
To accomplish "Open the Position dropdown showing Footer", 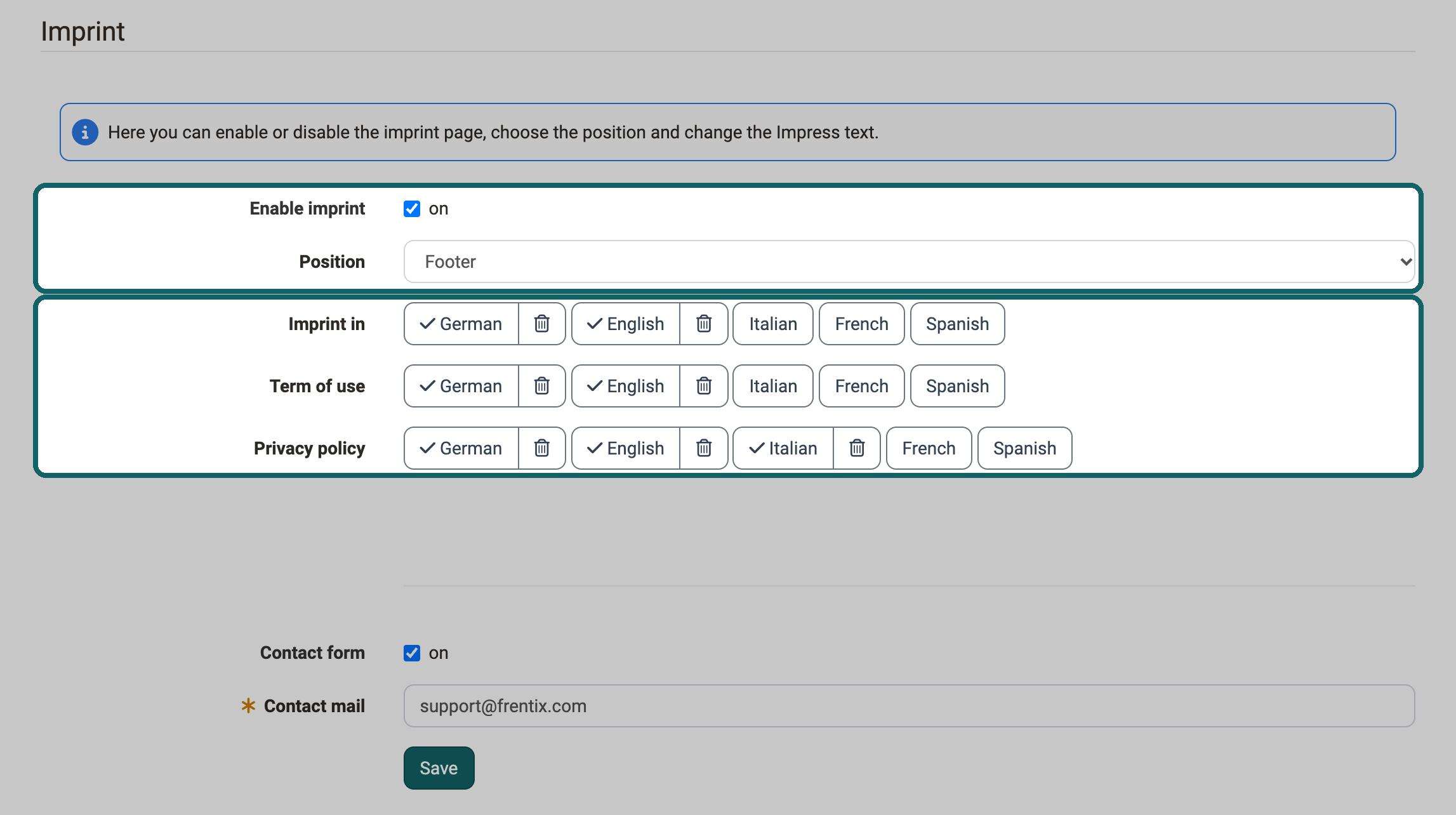I will pyautogui.click(x=909, y=262).
